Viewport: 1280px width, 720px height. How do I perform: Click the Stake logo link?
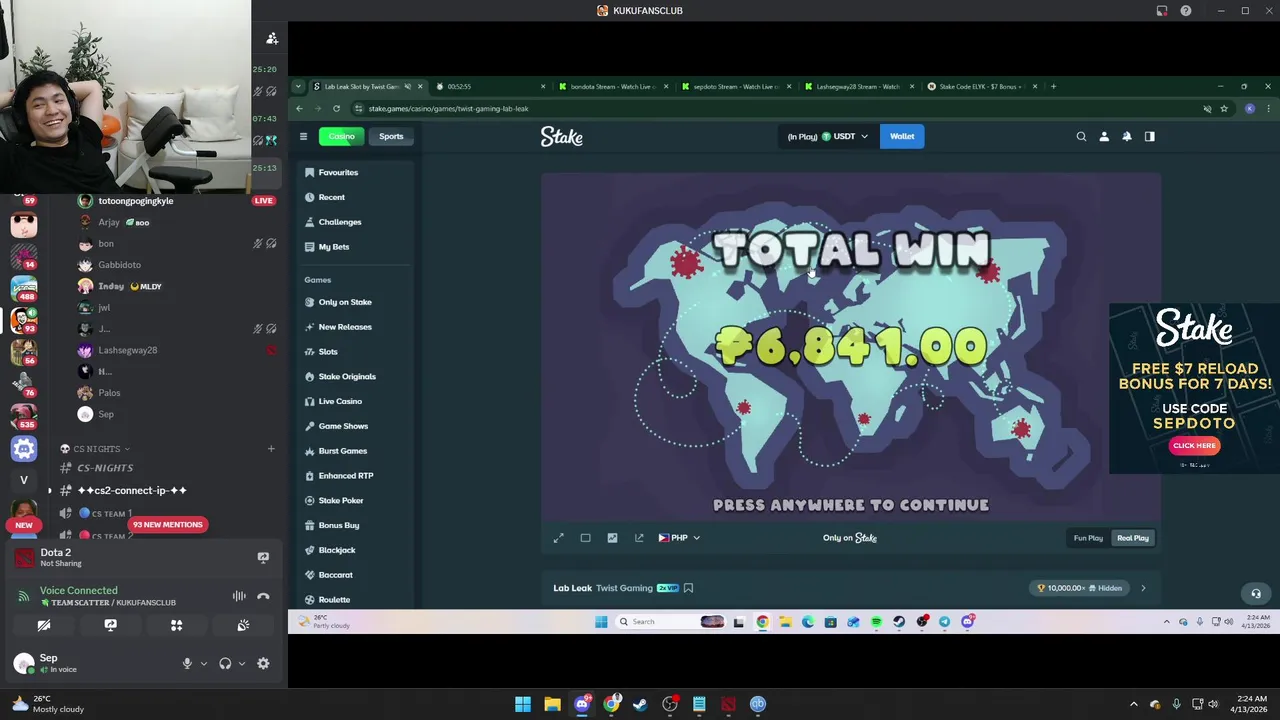point(562,137)
